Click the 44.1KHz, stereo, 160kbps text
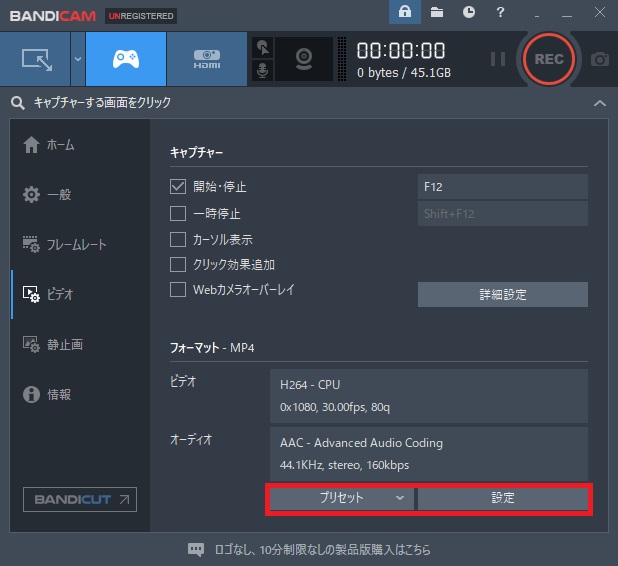 tap(344, 465)
